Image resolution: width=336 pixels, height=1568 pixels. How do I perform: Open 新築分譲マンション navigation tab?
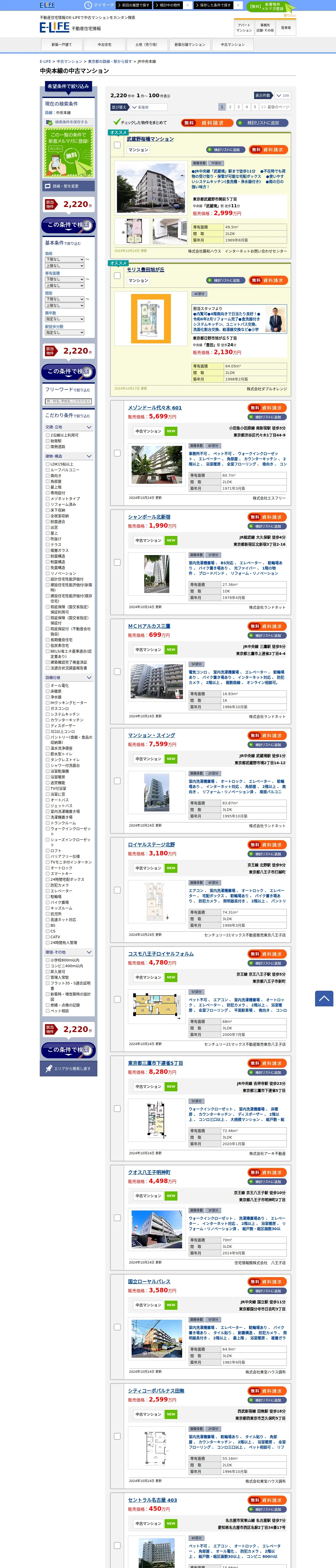190,44
